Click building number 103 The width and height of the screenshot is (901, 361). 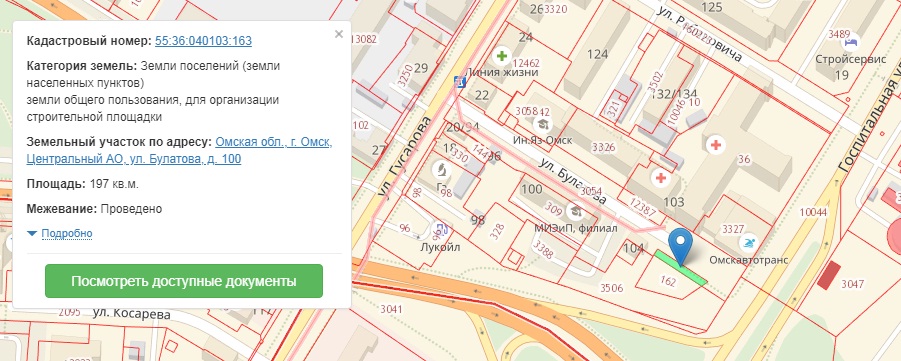coord(673,202)
